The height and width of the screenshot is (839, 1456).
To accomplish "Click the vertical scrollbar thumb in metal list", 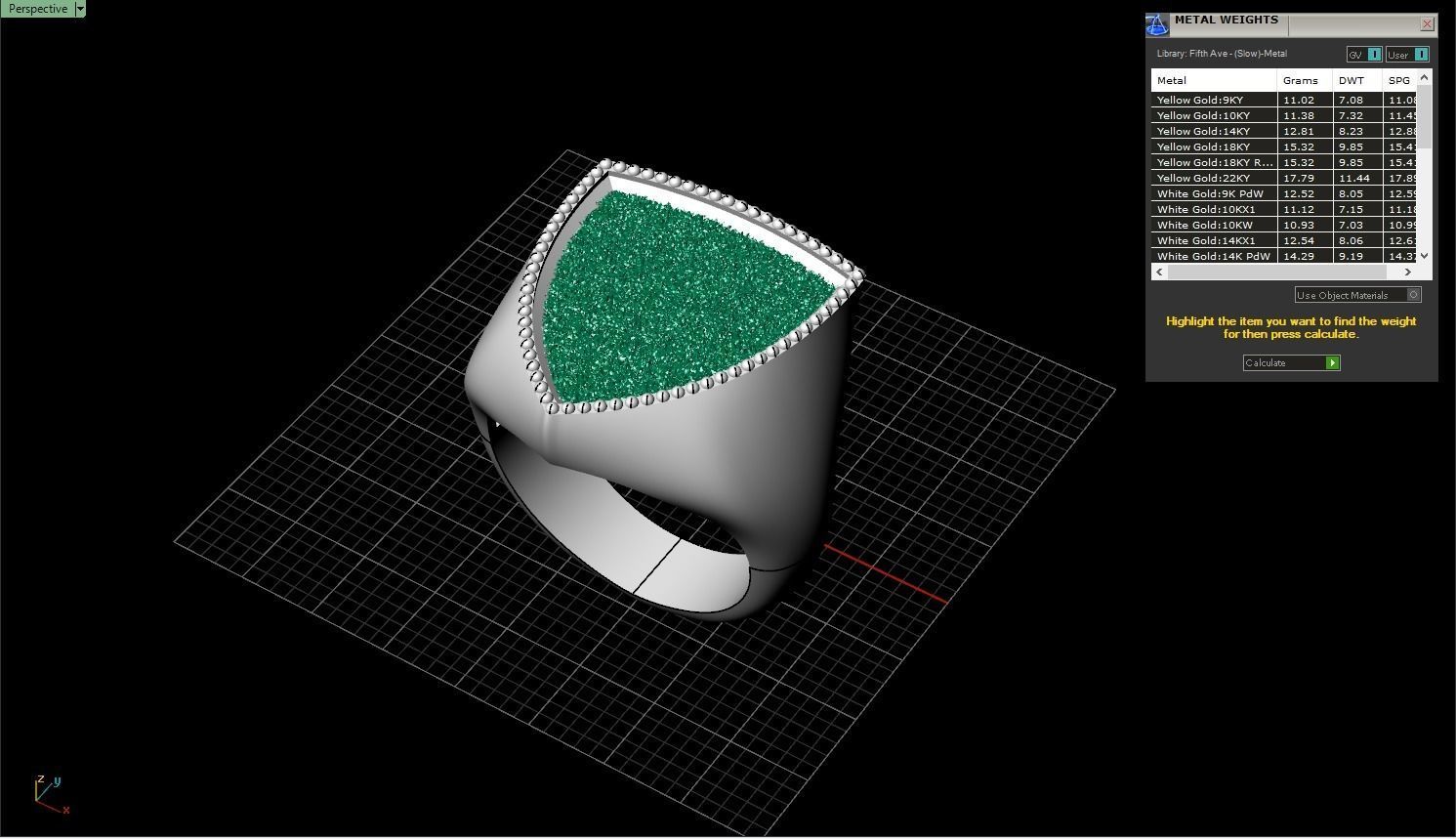I will tap(1425, 117).
